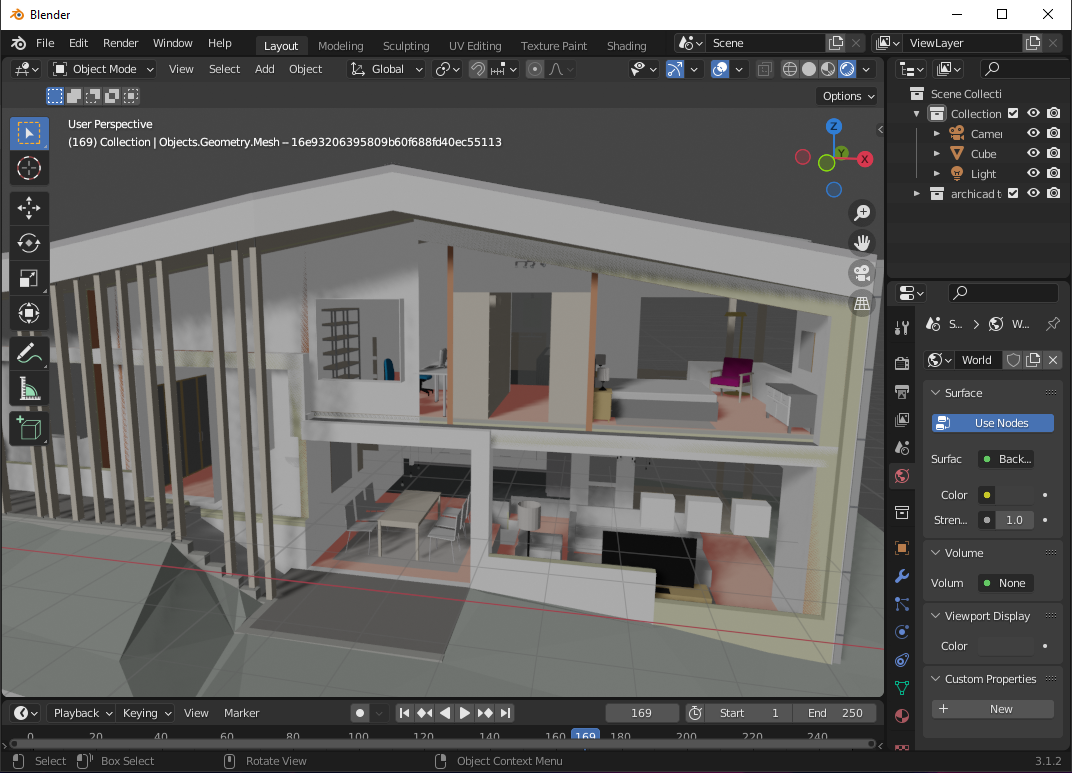Viewport: 1072px width, 773px height.
Task: Toggle proportional editing
Action: click(x=535, y=69)
